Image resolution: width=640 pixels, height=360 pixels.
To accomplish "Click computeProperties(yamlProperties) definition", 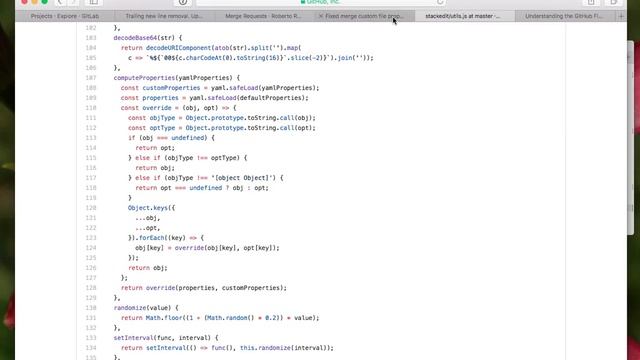I will click(173, 78).
